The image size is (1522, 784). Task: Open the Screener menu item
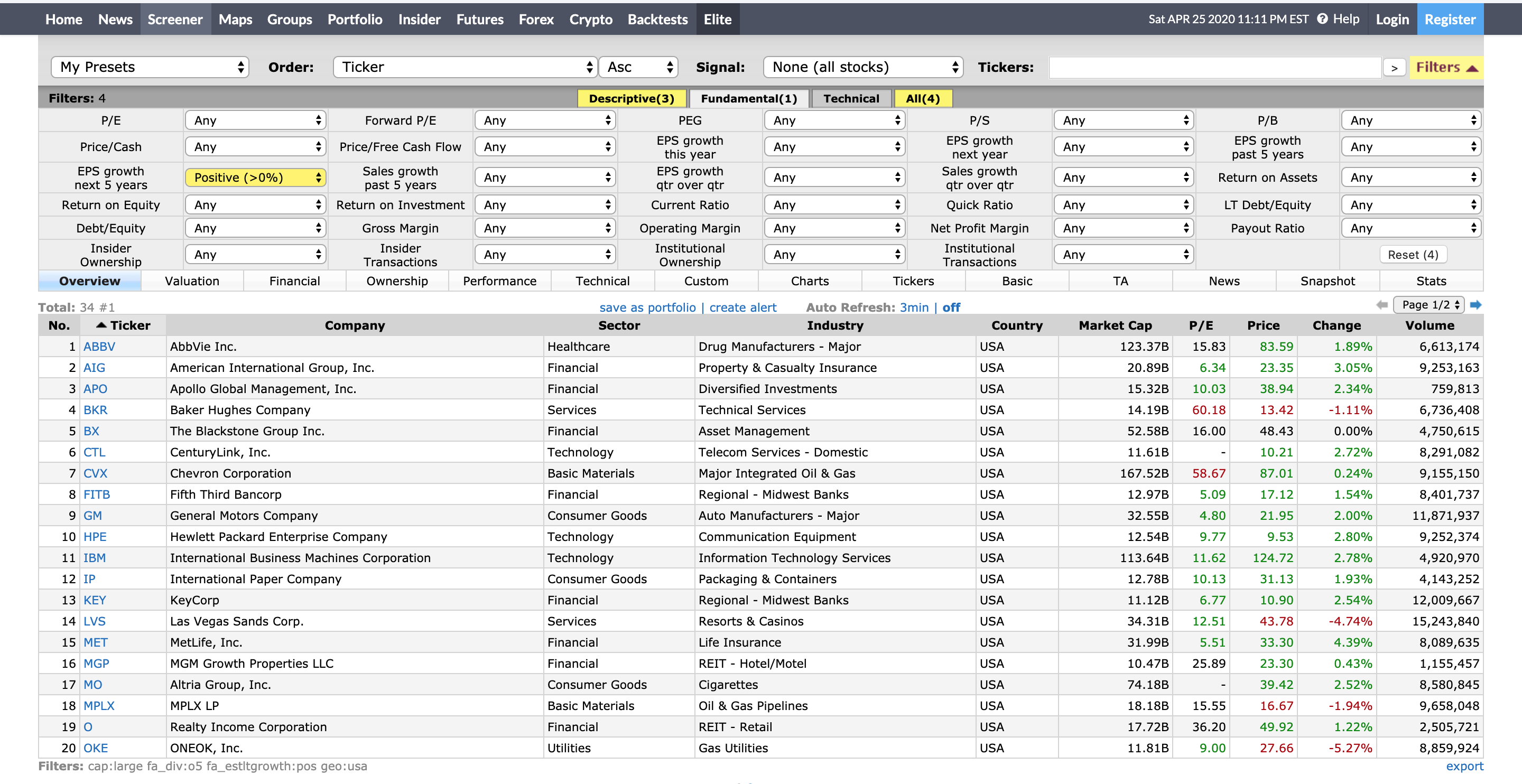point(175,19)
